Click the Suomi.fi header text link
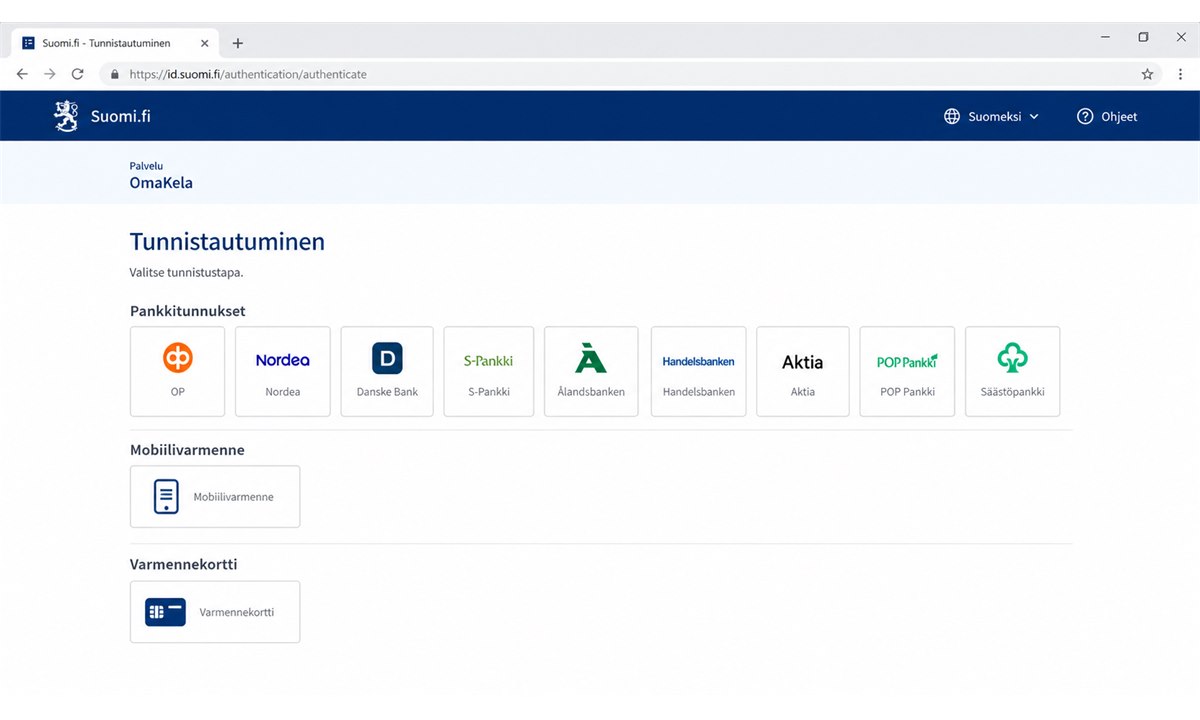 (121, 116)
